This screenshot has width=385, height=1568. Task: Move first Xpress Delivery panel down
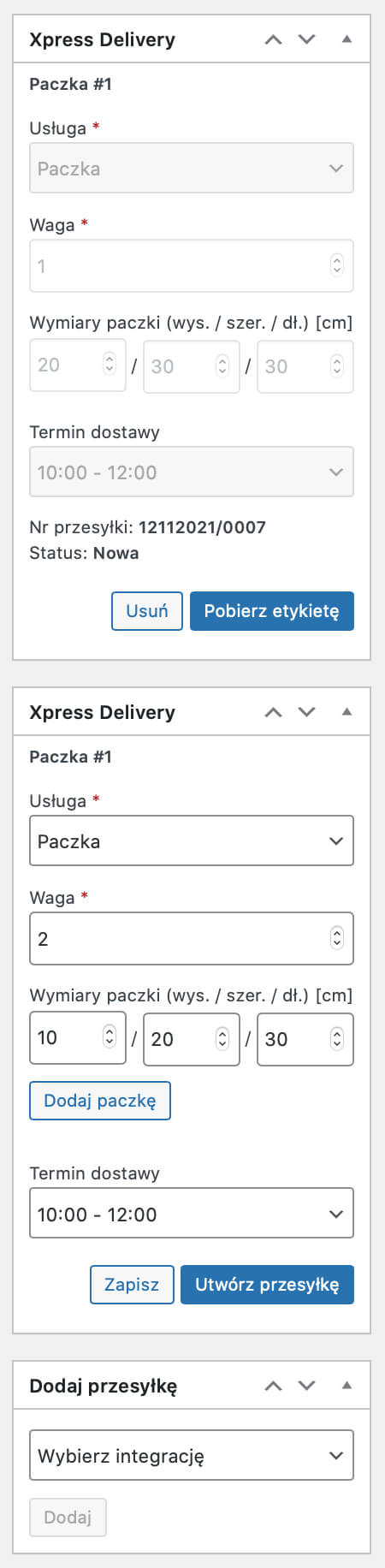coord(306,39)
